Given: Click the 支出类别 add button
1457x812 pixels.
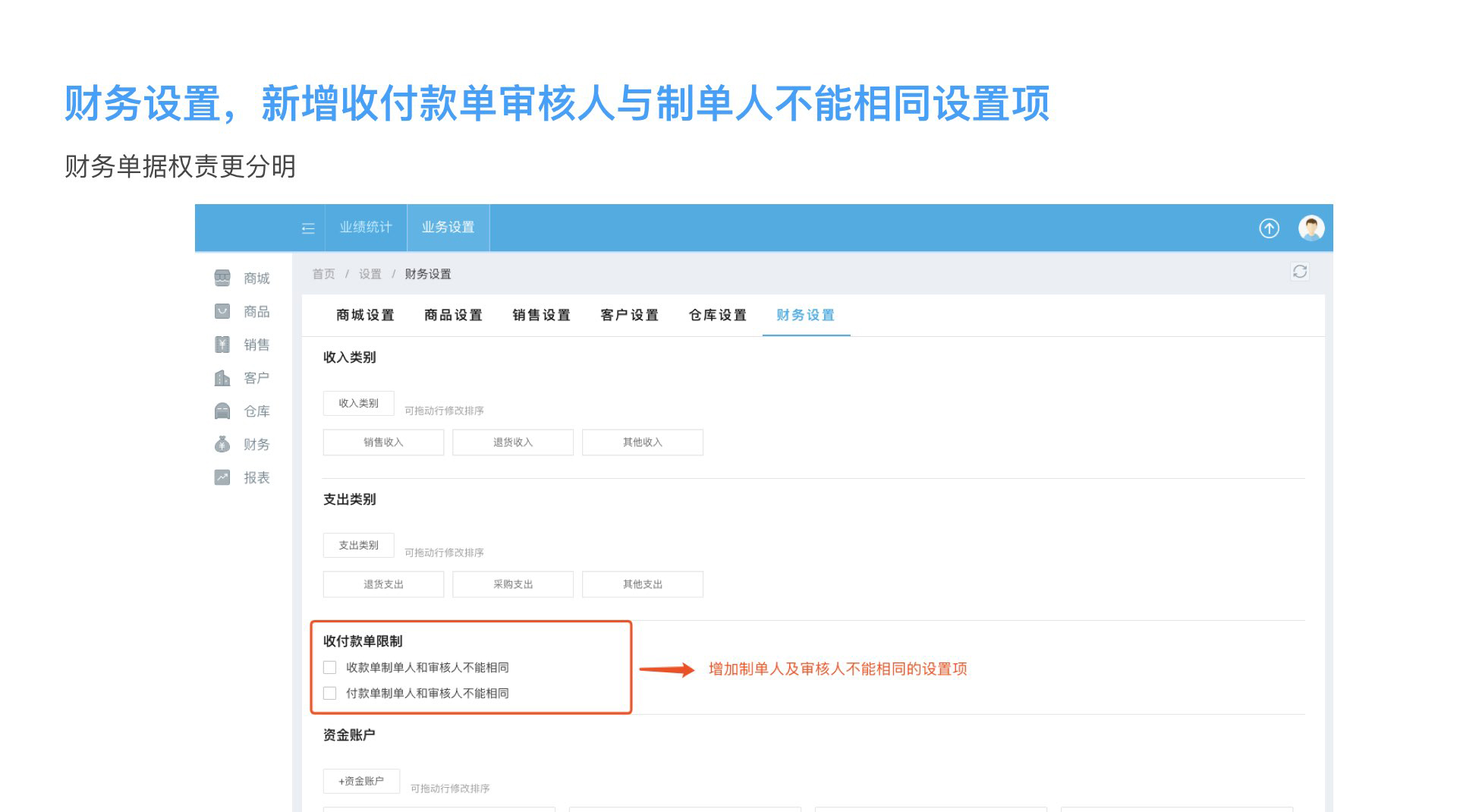Looking at the screenshot, I should pyautogui.click(x=358, y=545).
